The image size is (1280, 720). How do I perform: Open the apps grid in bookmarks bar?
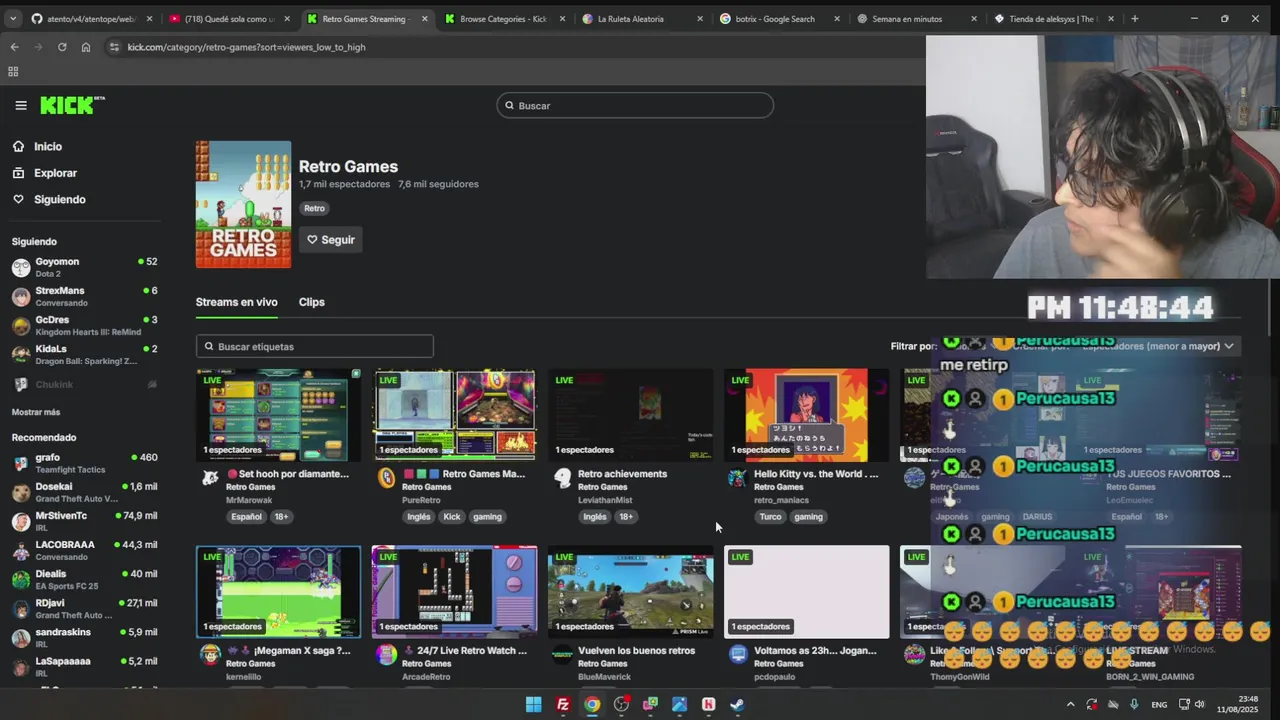(13, 72)
